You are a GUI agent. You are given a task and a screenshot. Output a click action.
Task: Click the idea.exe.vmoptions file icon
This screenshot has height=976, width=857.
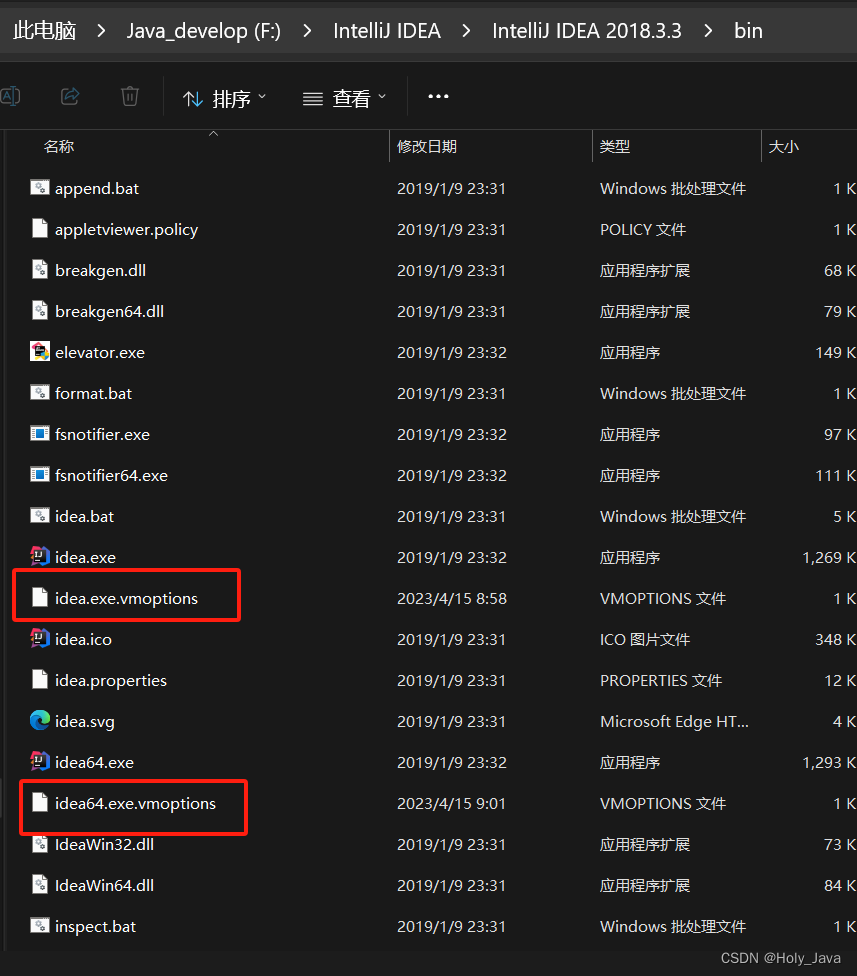[40, 597]
